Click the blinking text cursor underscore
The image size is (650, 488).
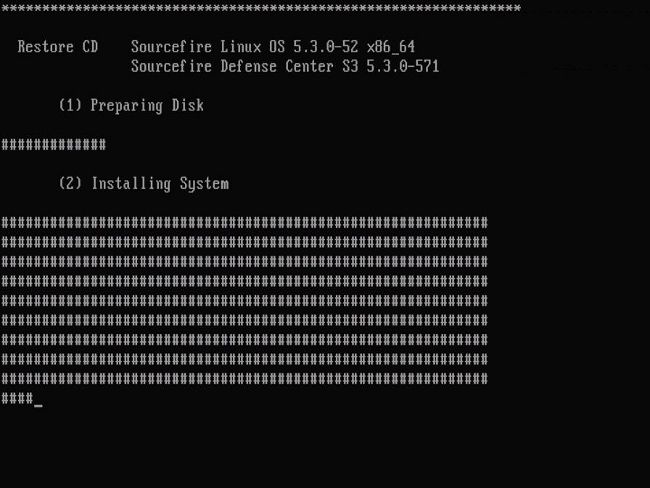38,403
